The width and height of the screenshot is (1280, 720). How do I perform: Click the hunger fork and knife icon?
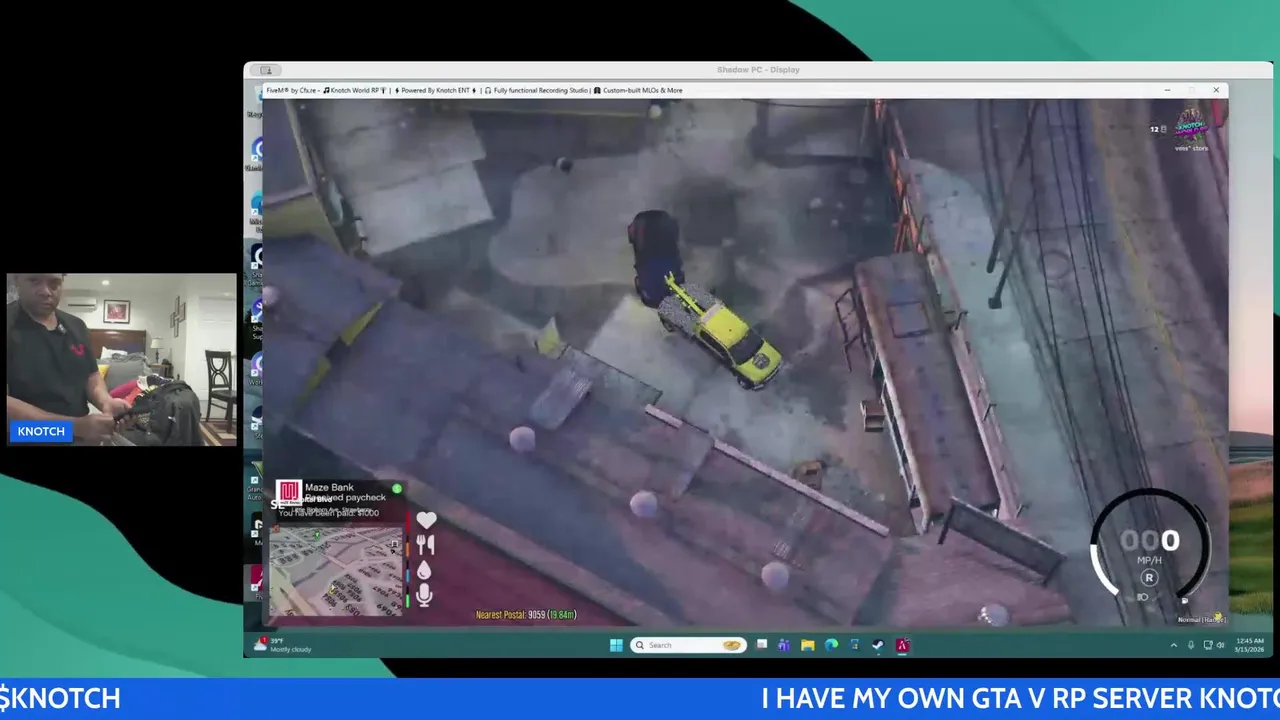[425, 545]
